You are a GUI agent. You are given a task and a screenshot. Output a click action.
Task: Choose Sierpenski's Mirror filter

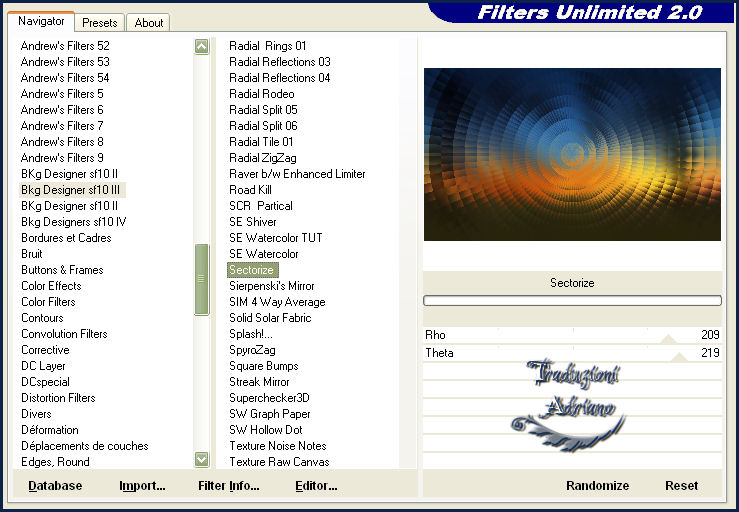pyautogui.click(x=271, y=286)
